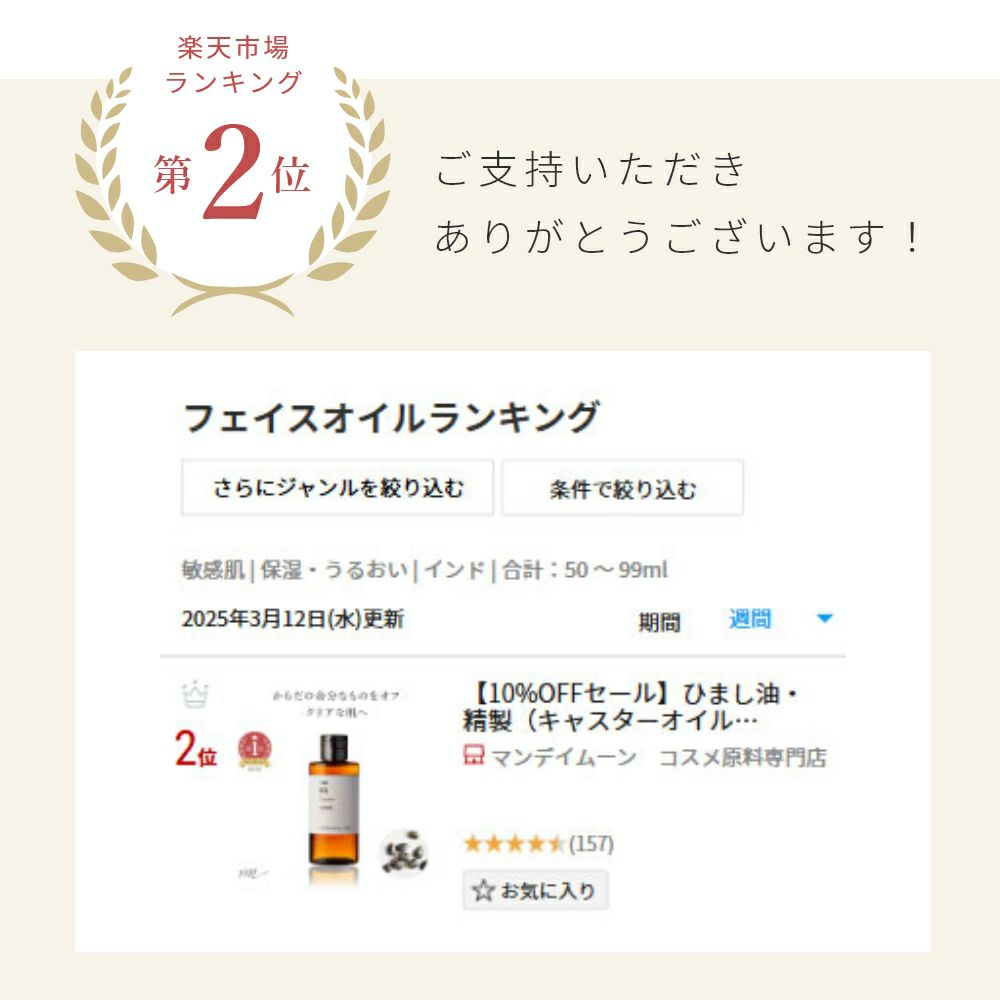1000x1000 pixels.
Task: Open the ひまし油・精製 product title link
Action: [630, 707]
